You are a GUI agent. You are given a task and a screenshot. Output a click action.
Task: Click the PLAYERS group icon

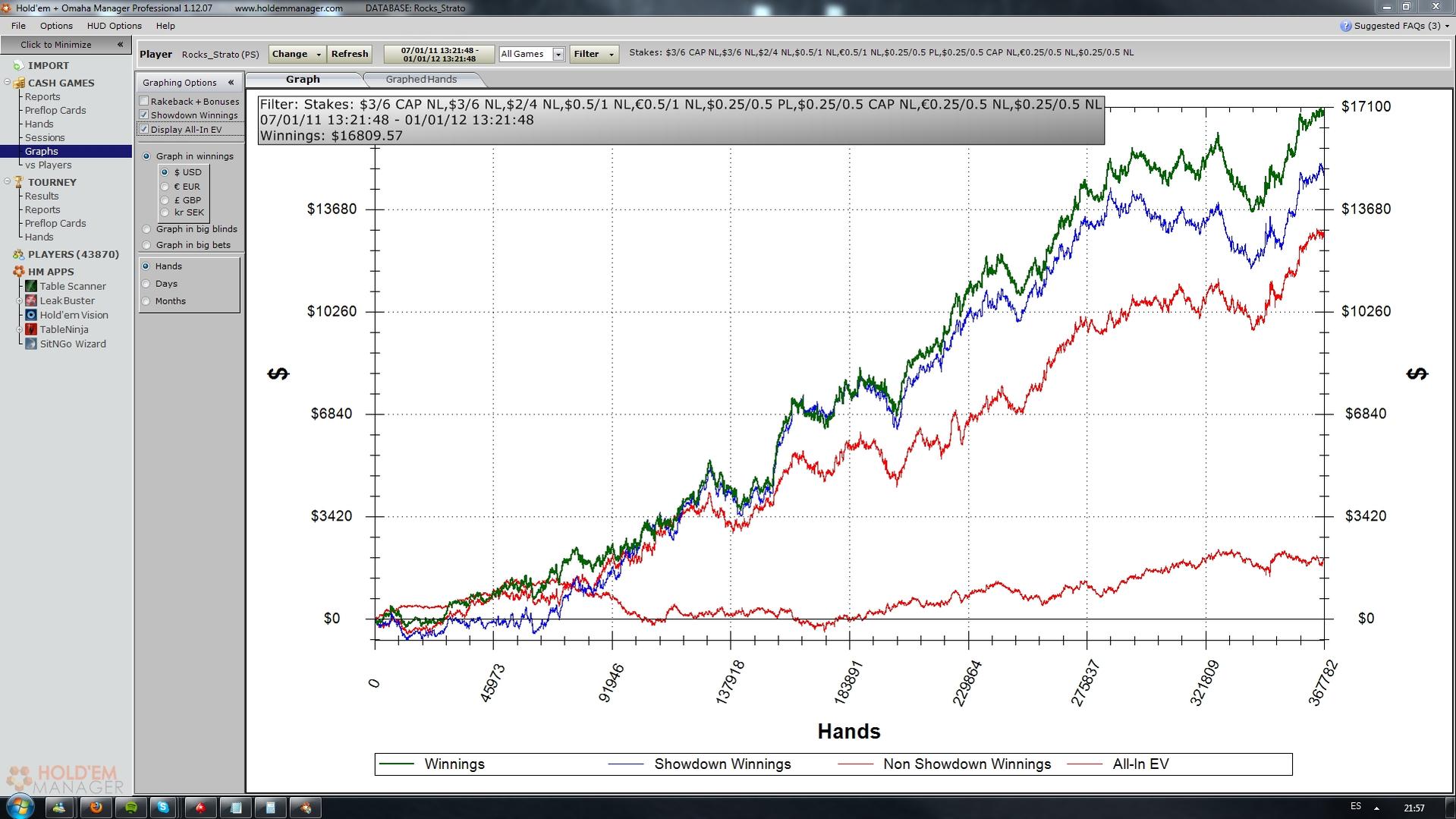[x=18, y=254]
